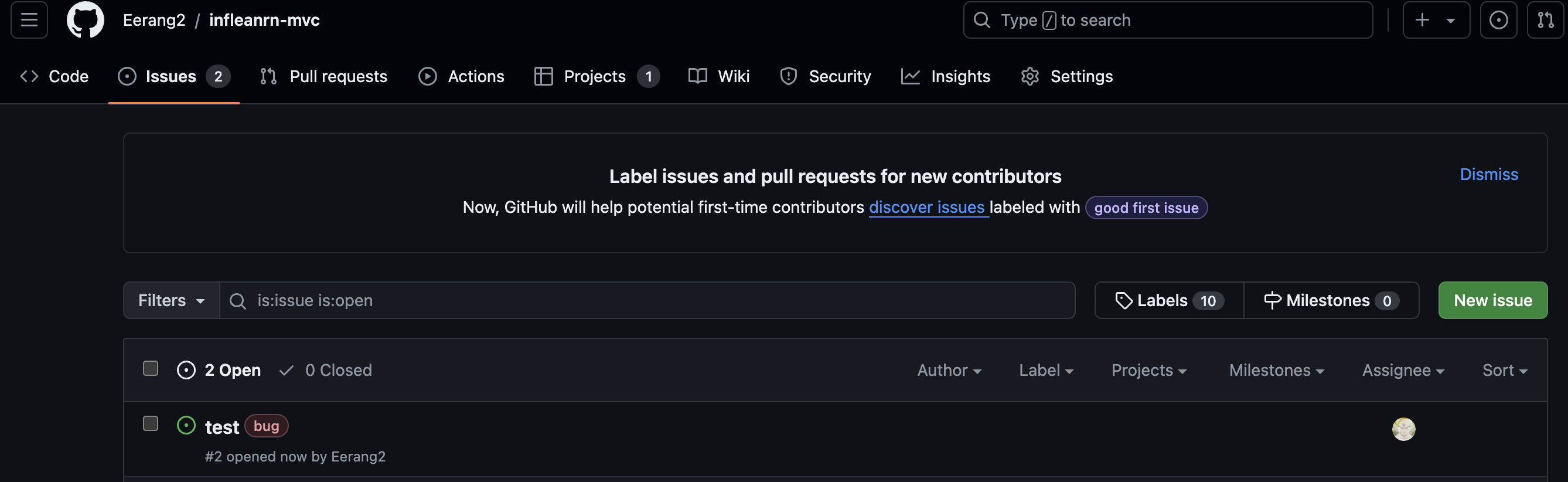Go to the GitHub homepage logo

(x=85, y=20)
